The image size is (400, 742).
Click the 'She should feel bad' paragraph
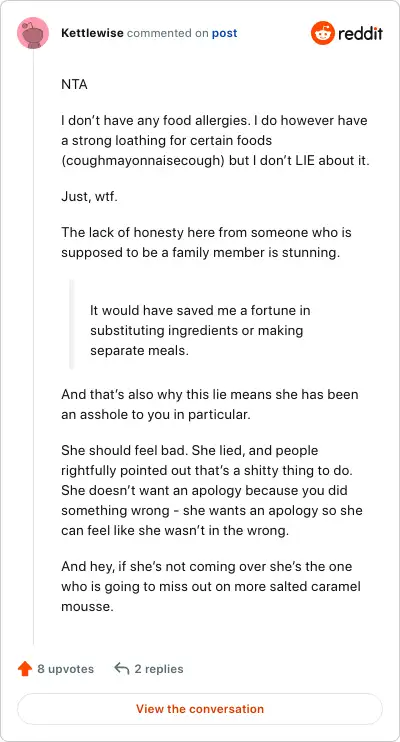coord(212,490)
